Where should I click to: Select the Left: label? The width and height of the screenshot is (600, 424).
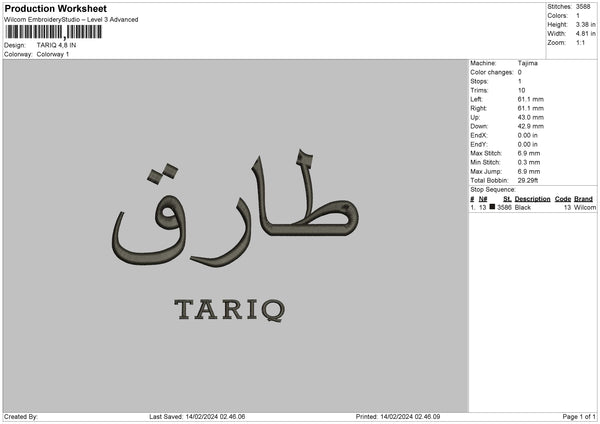click(x=476, y=99)
